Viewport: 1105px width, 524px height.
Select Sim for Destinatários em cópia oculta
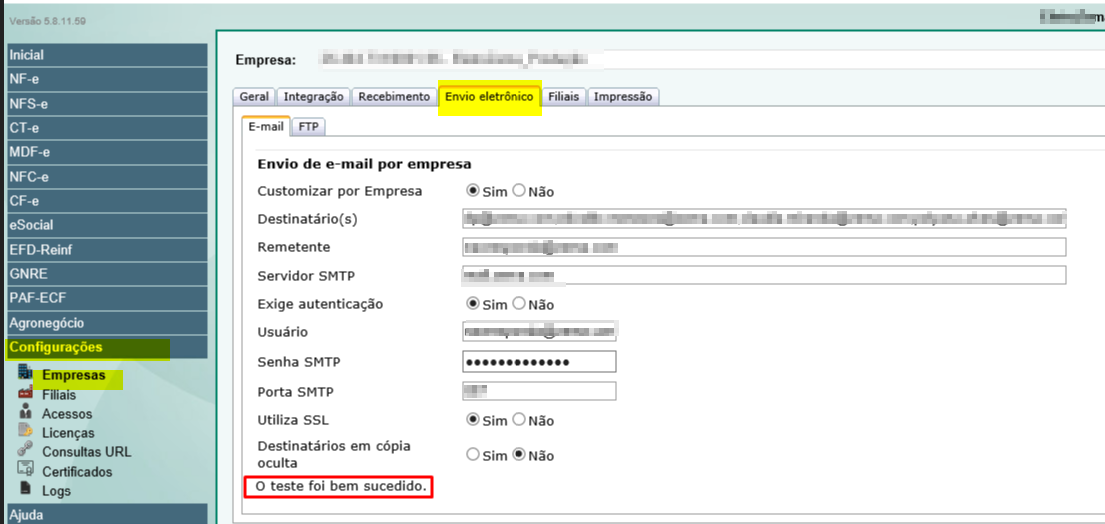pos(474,454)
